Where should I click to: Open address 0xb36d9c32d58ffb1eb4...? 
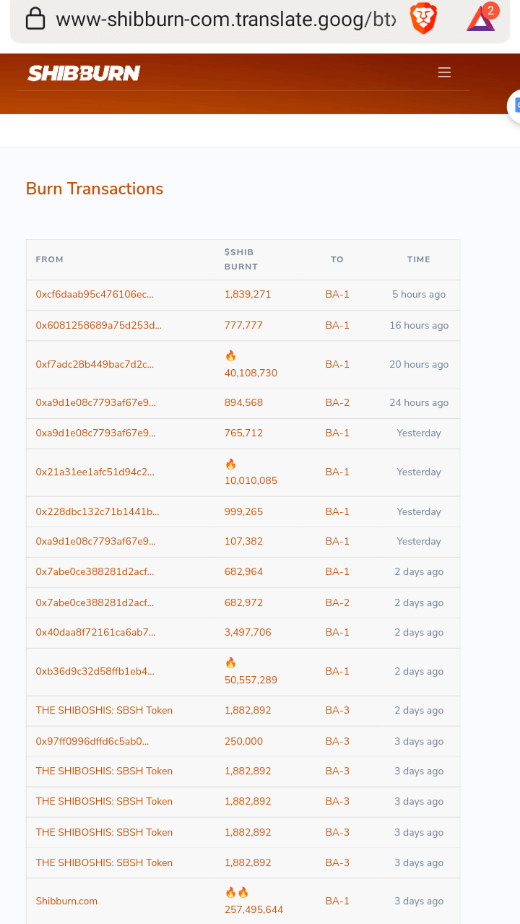click(95, 671)
